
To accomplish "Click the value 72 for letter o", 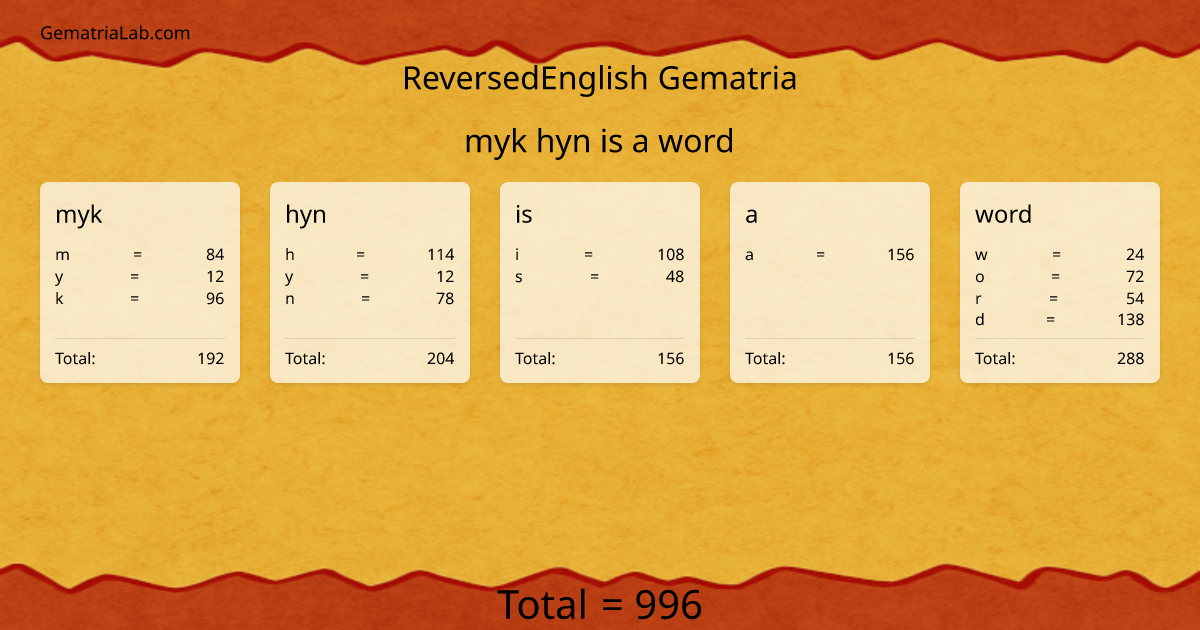I will 1135,277.
